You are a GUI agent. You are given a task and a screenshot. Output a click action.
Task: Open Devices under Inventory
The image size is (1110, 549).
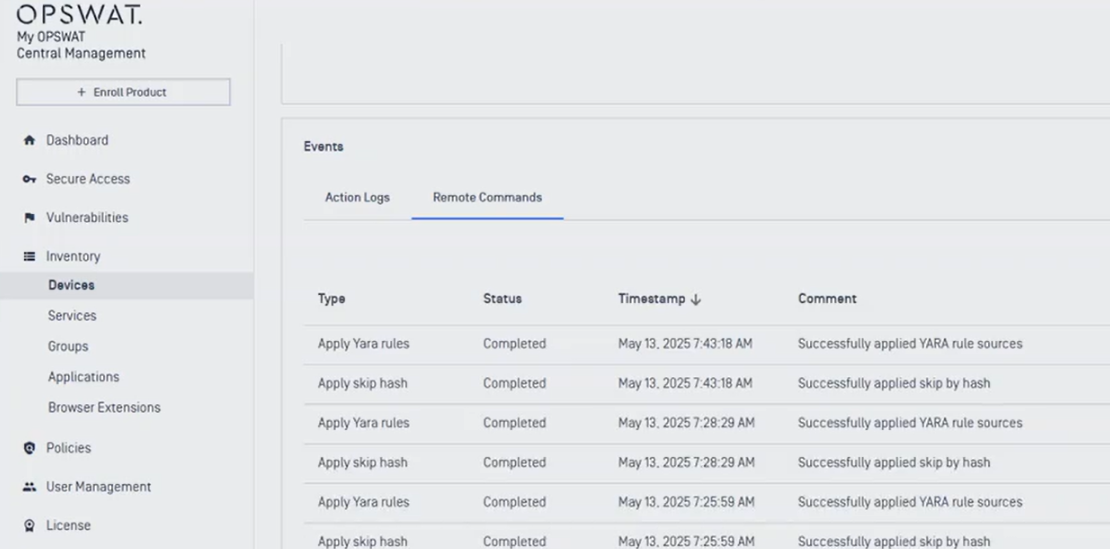click(71, 286)
